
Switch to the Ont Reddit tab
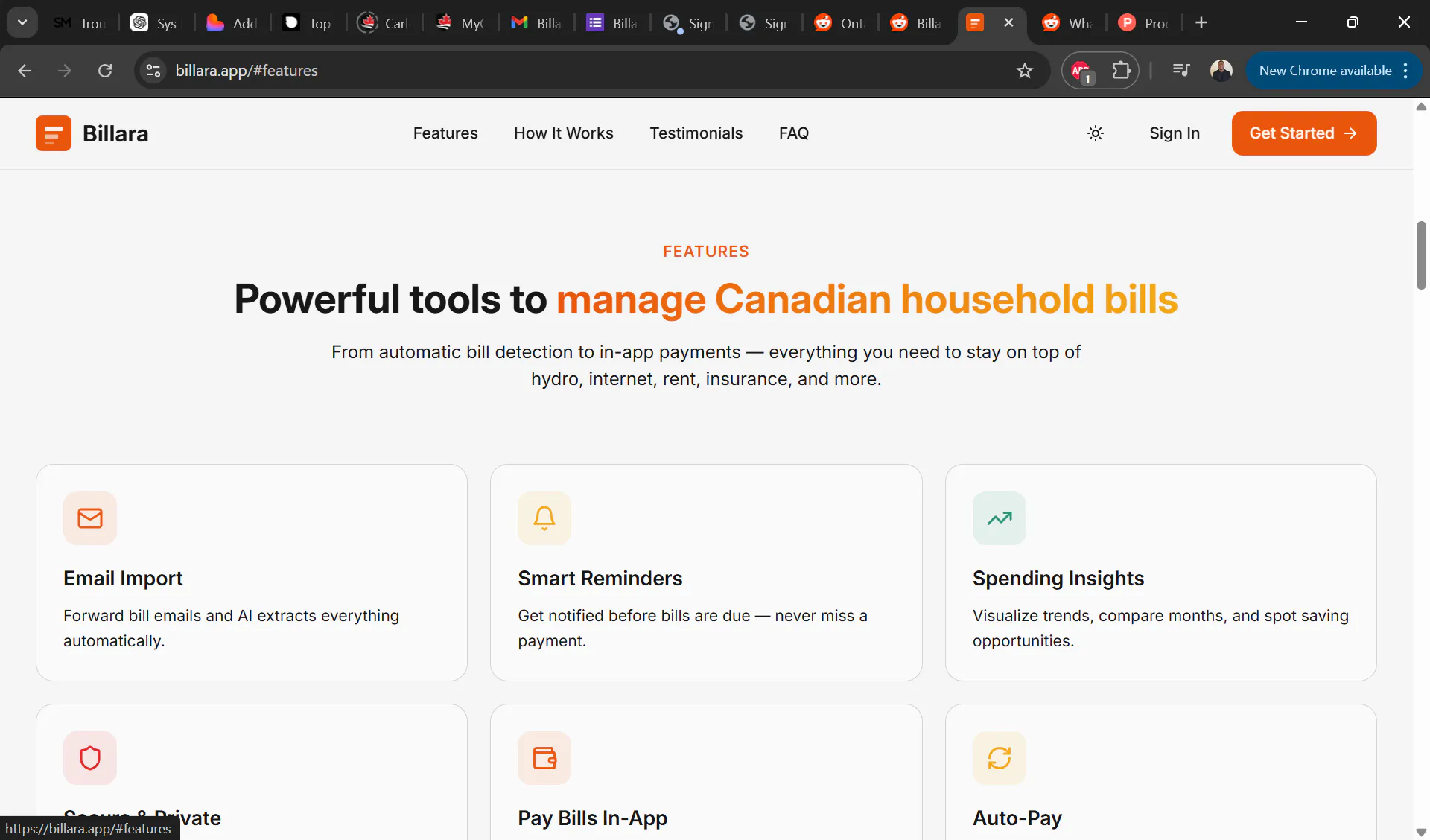point(840,23)
